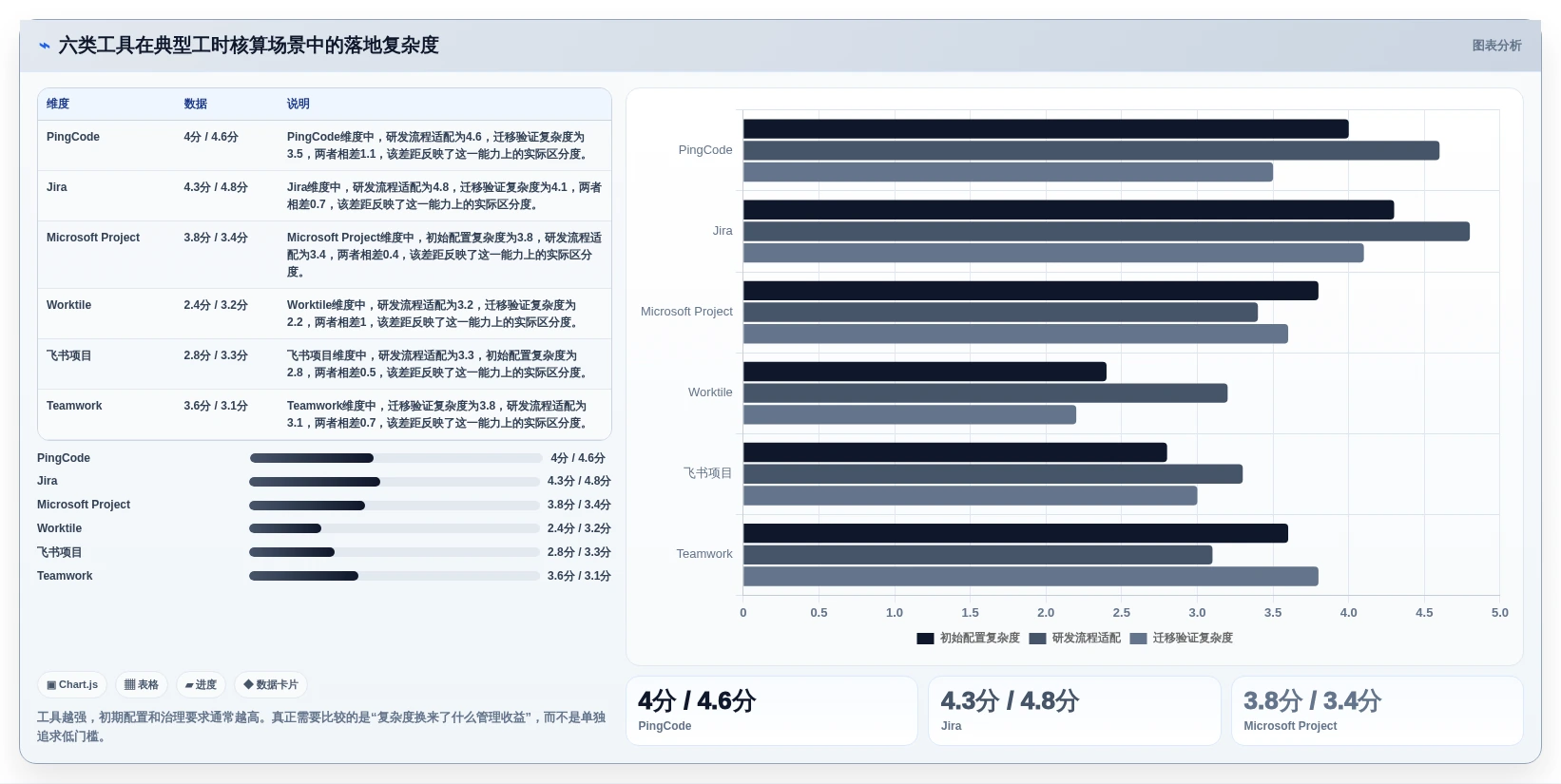Click the table value 4.3分 / 4.8分

(x=216, y=187)
